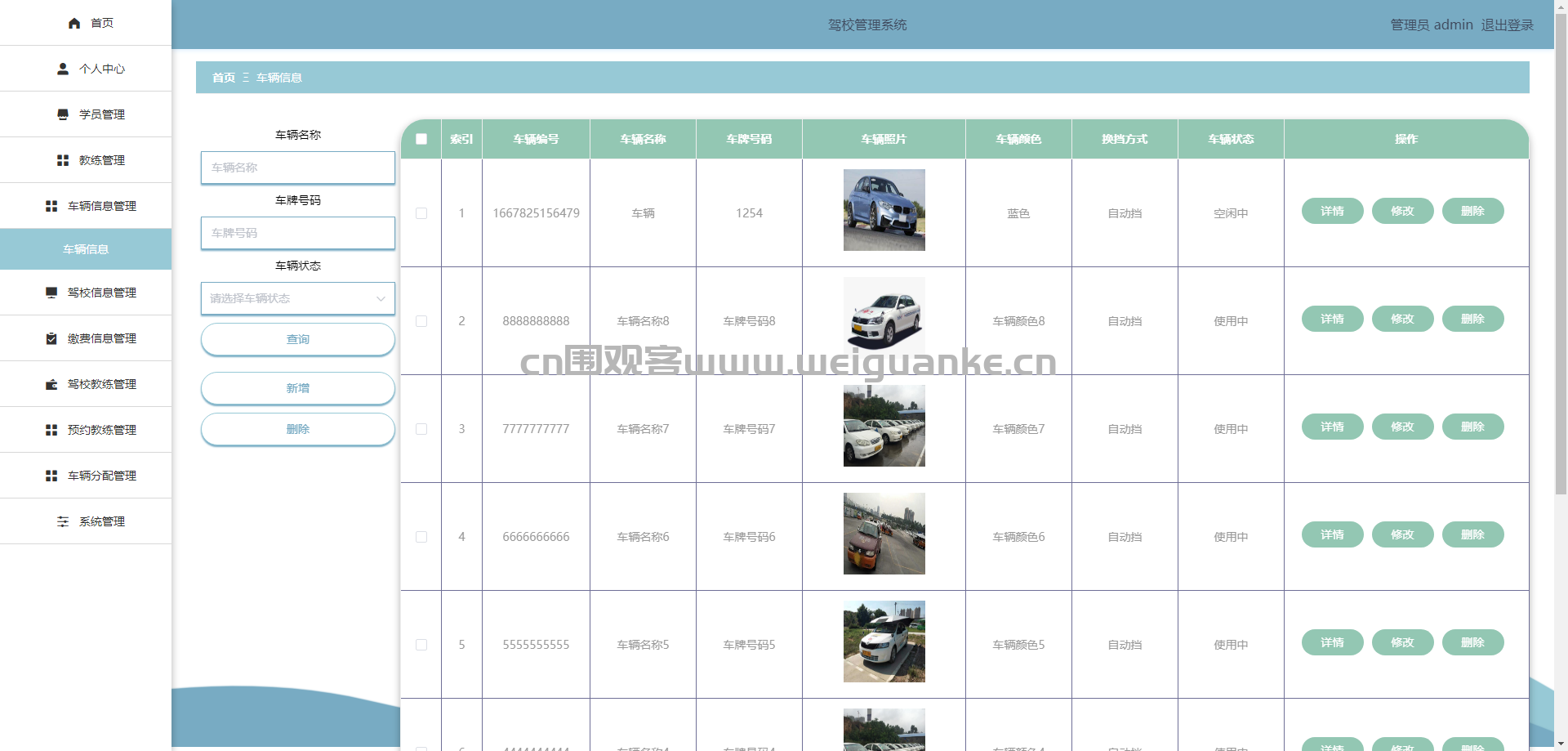Click the 查询 search button

pyautogui.click(x=298, y=339)
